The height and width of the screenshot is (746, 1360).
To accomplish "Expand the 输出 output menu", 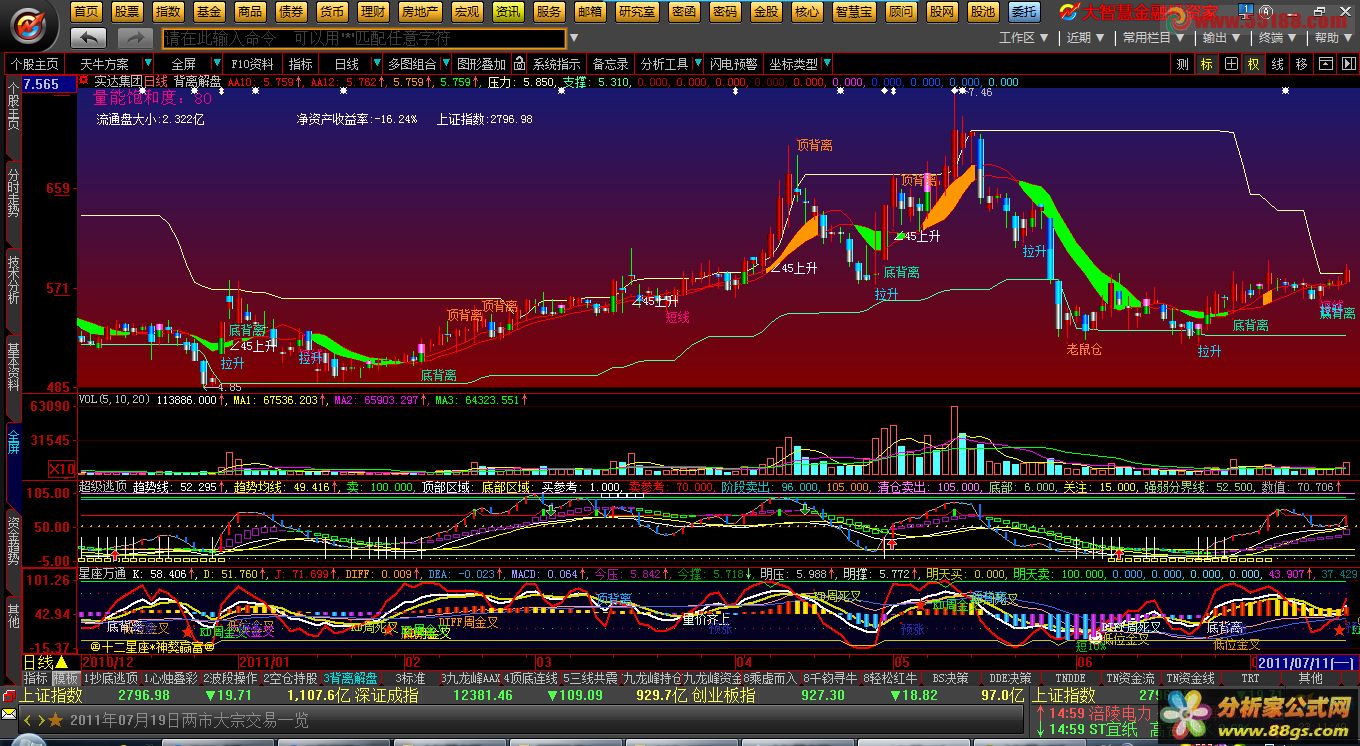I will click(1221, 38).
